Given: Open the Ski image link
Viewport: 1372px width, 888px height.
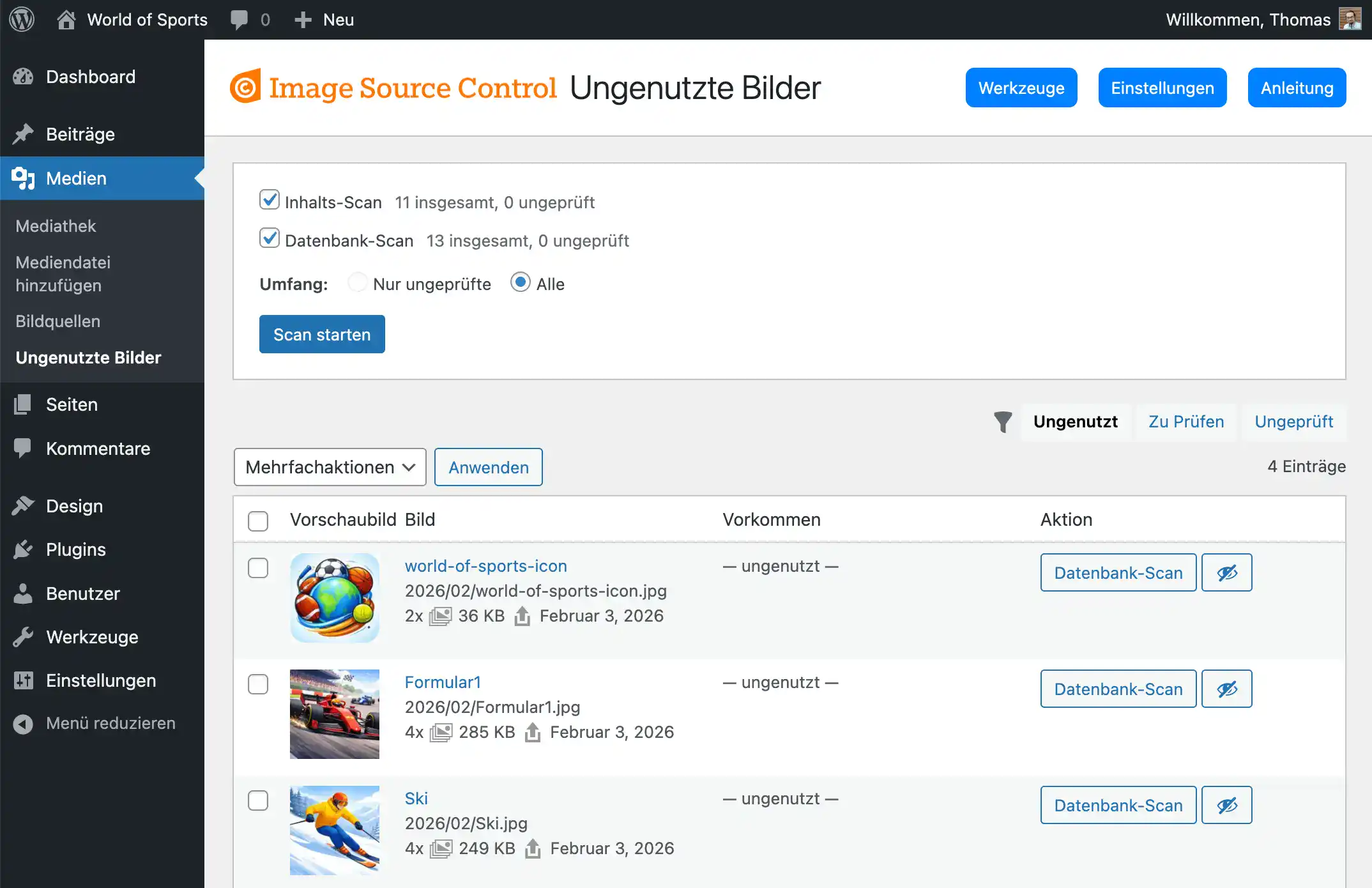Looking at the screenshot, I should 416,799.
